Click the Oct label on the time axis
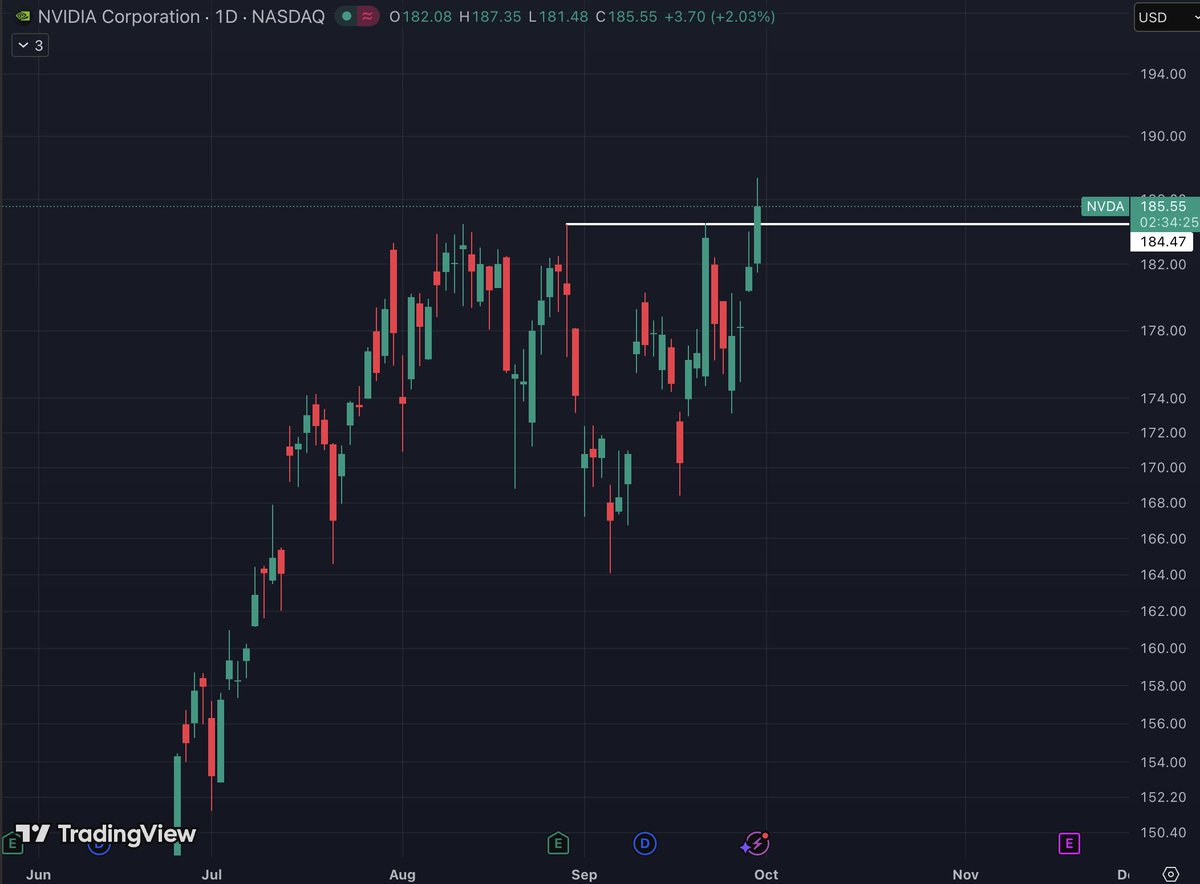 pyautogui.click(x=766, y=875)
